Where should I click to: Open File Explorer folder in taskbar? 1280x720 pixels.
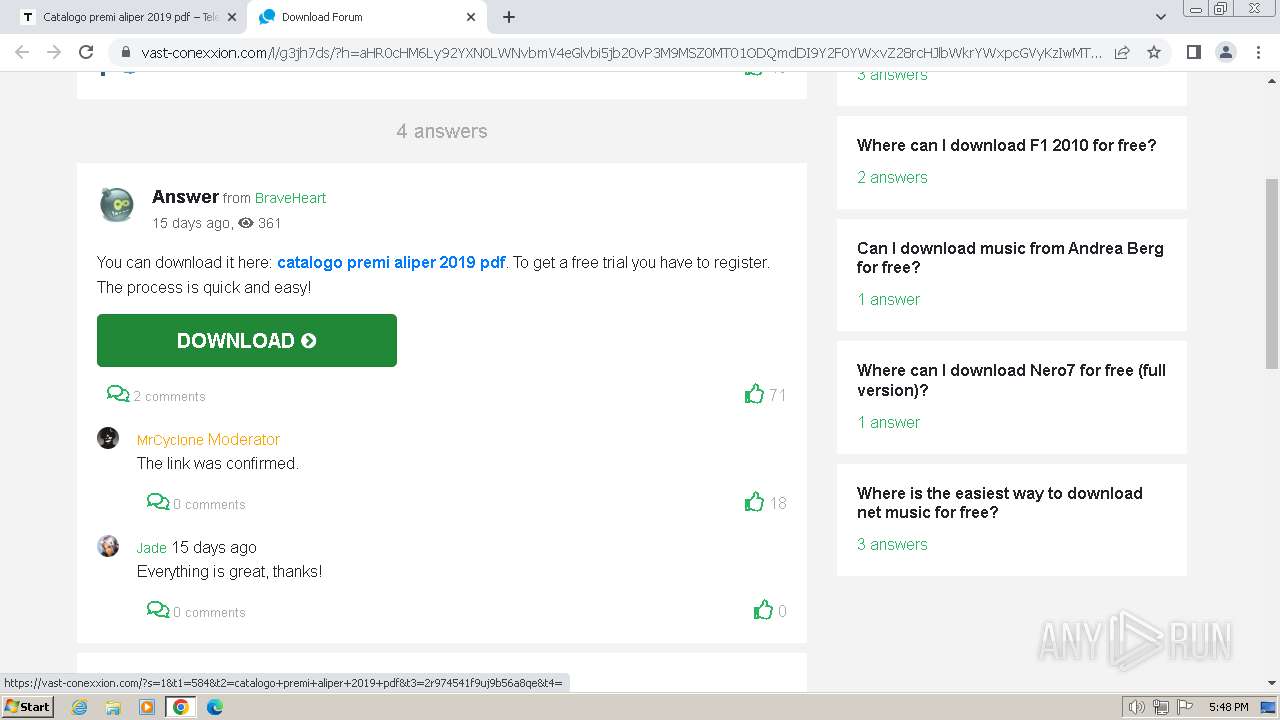(x=113, y=707)
